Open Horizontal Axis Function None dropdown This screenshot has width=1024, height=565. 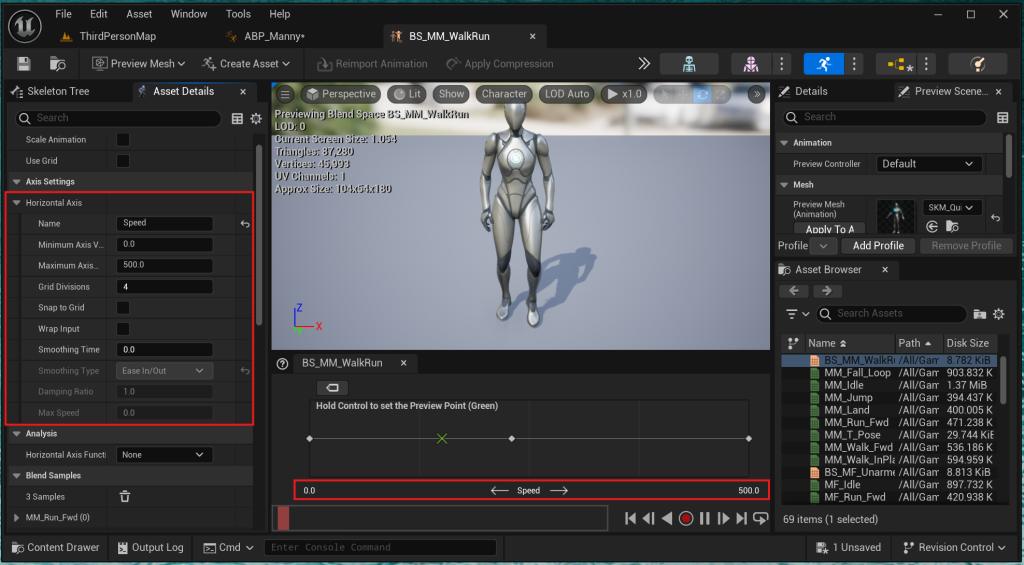(164, 455)
